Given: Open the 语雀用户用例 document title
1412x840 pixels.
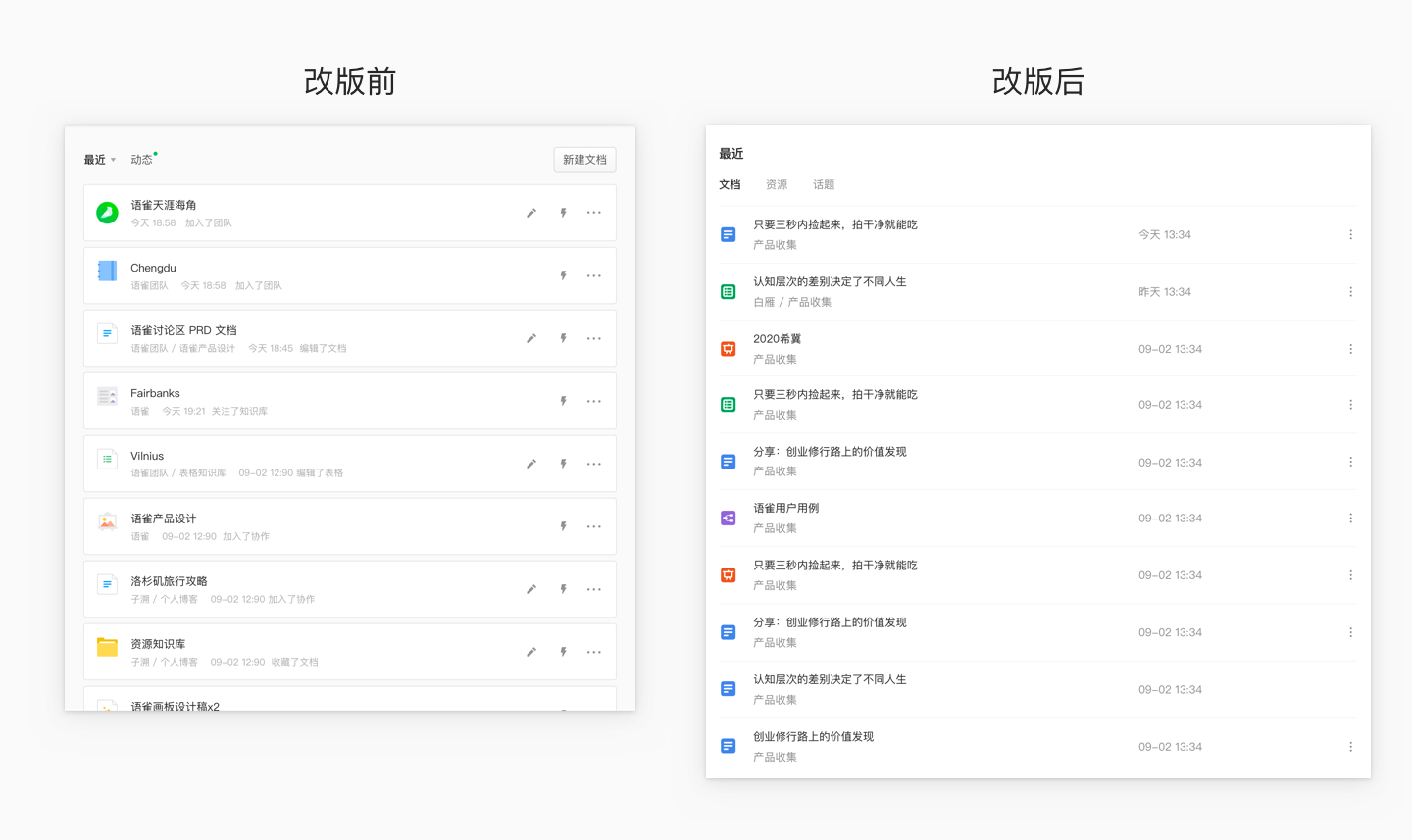Looking at the screenshot, I should point(785,508).
